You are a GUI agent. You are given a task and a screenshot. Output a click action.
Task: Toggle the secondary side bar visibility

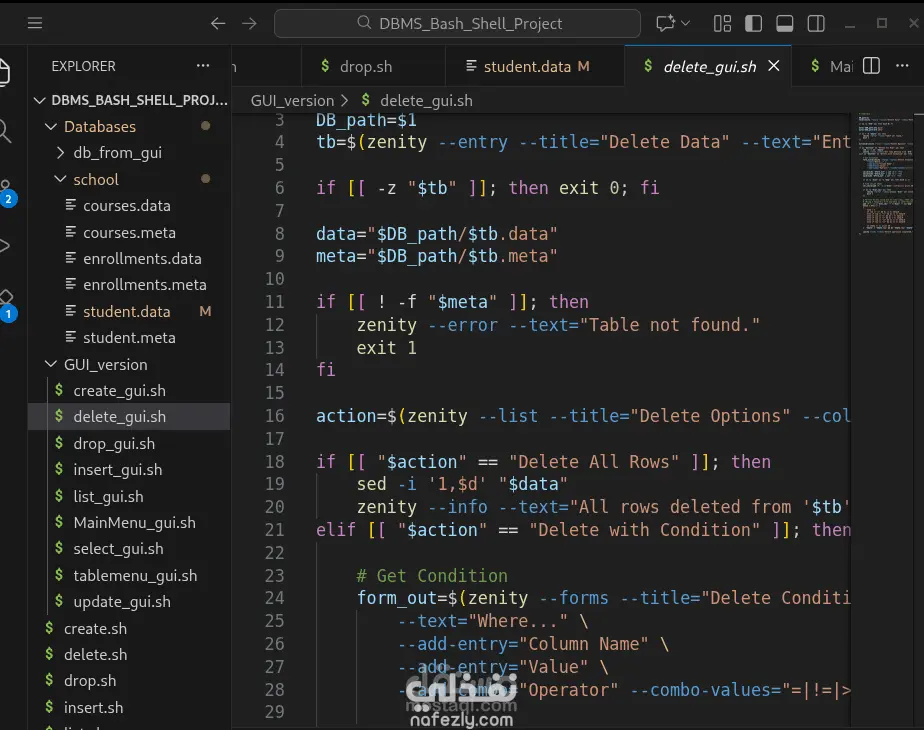pyautogui.click(x=816, y=23)
